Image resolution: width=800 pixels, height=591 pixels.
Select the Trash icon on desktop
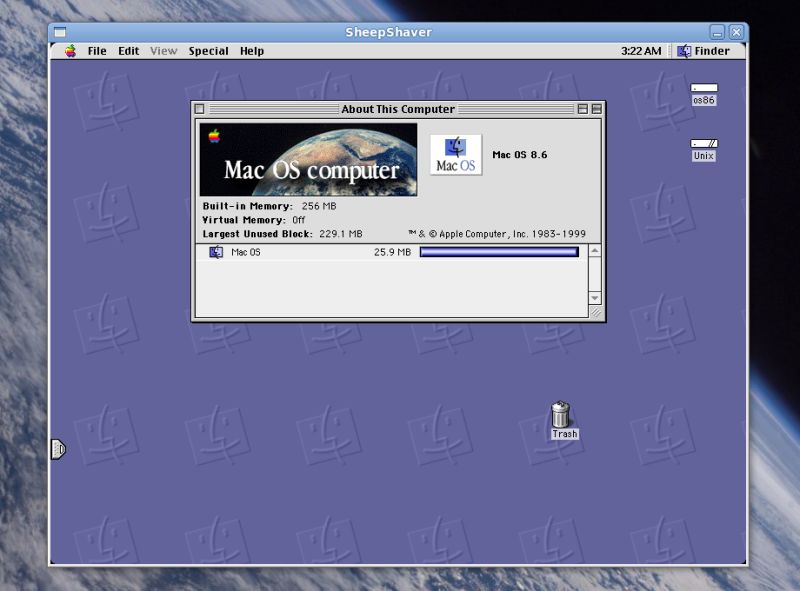(563, 420)
